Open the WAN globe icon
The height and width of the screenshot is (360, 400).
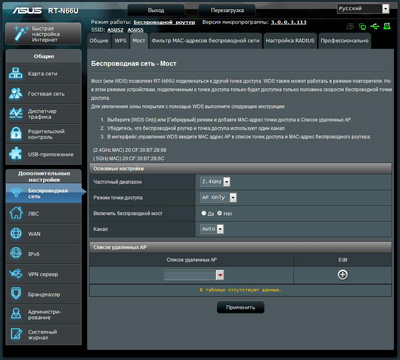pyautogui.click(x=16, y=234)
